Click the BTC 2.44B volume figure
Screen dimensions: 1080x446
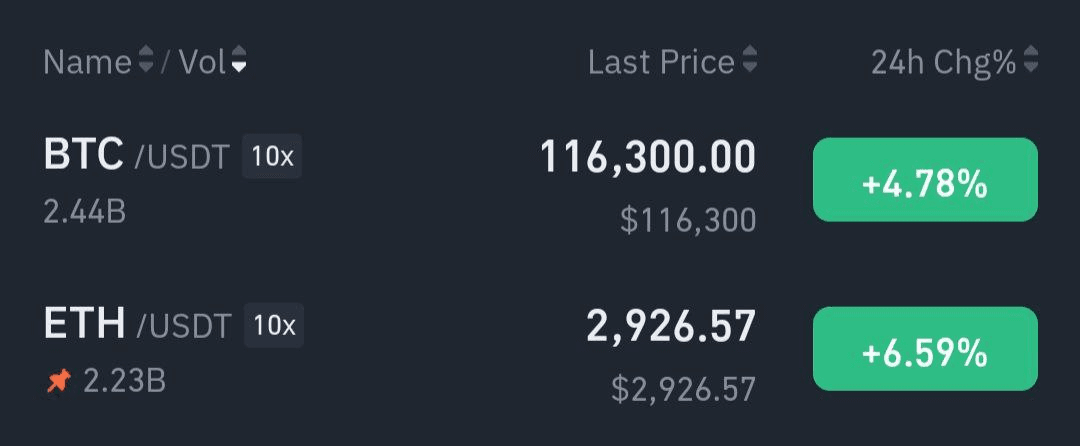pyautogui.click(x=85, y=212)
